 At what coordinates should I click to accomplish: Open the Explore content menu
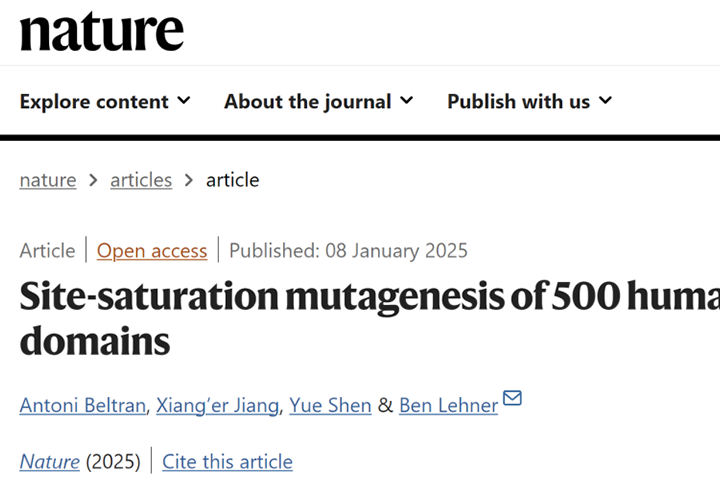(x=95, y=101)
